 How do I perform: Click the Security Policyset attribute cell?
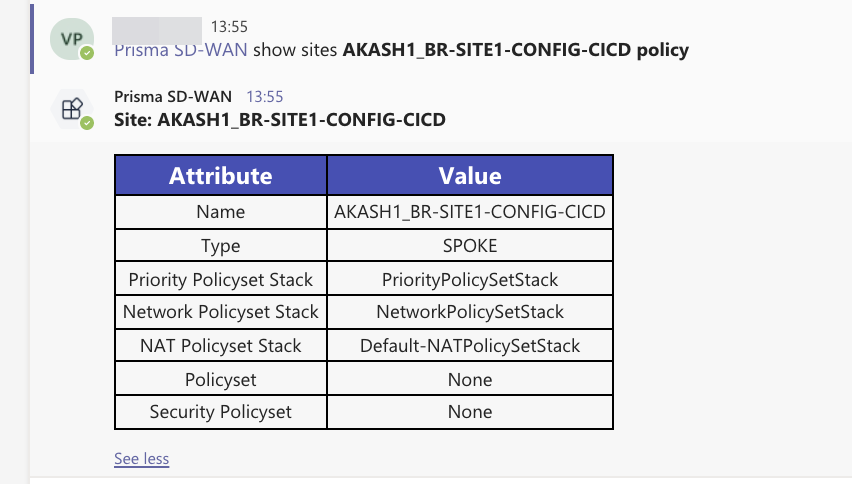(x=221, y=412)
